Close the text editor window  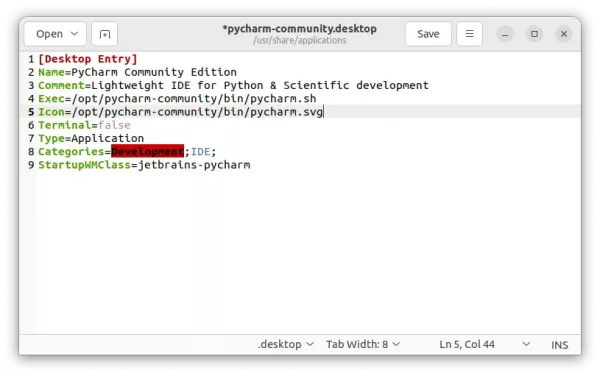[x=564, y=34]
